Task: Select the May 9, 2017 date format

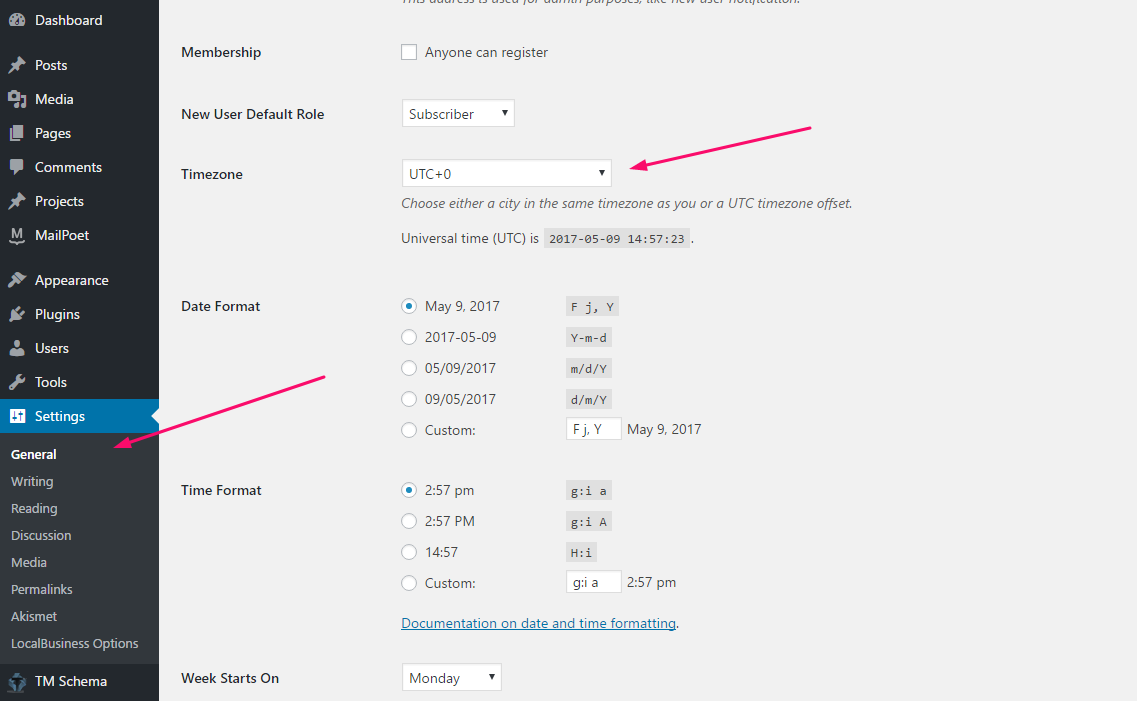Action: 409,306
